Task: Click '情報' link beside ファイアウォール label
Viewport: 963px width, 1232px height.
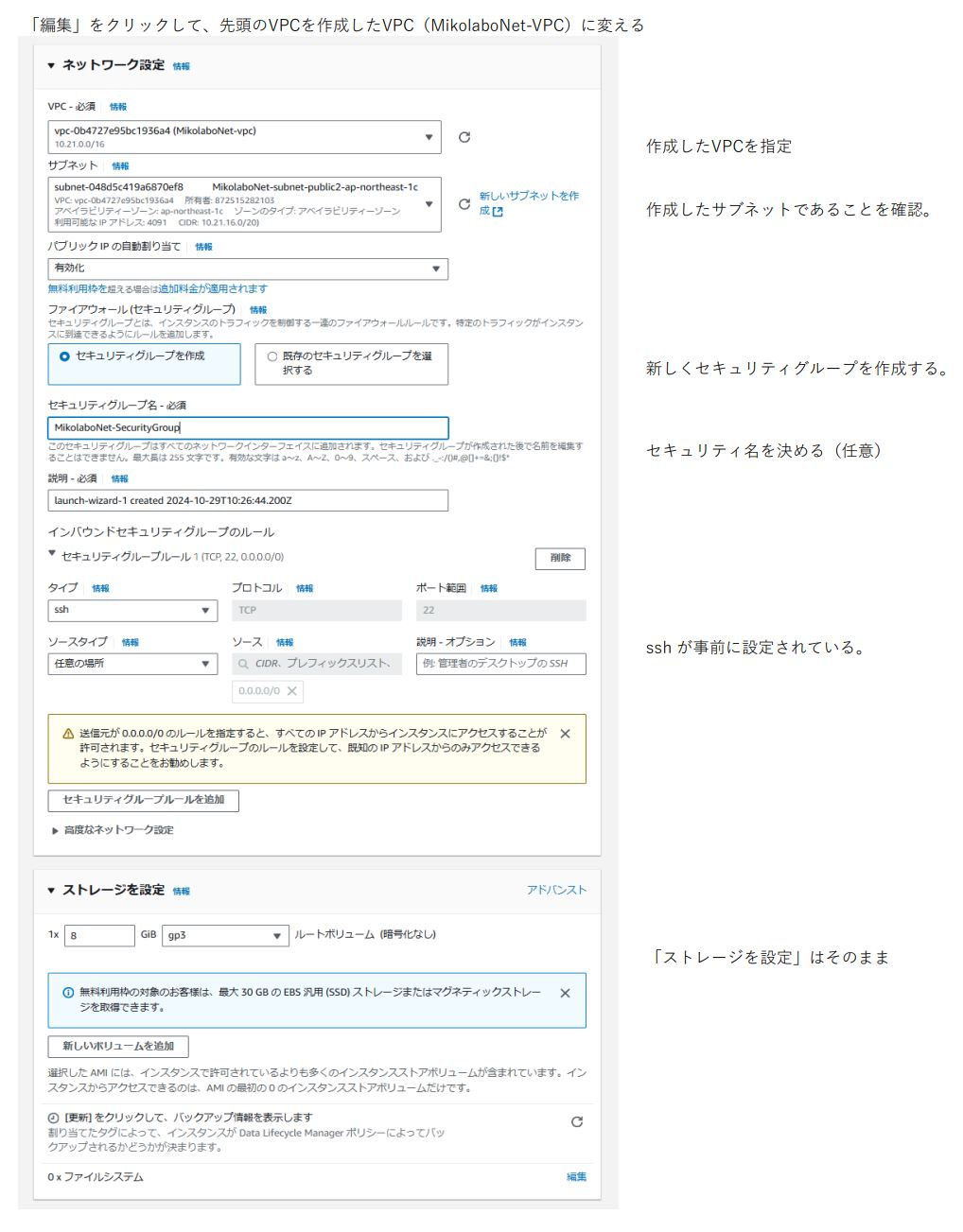Action: pos(258,310)
